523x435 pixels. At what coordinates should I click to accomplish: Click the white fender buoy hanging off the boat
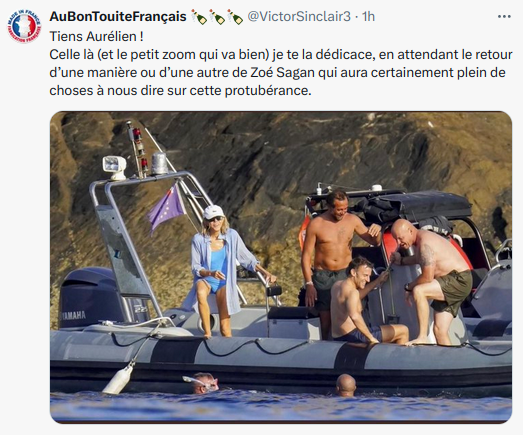click(x=118, y=379)
